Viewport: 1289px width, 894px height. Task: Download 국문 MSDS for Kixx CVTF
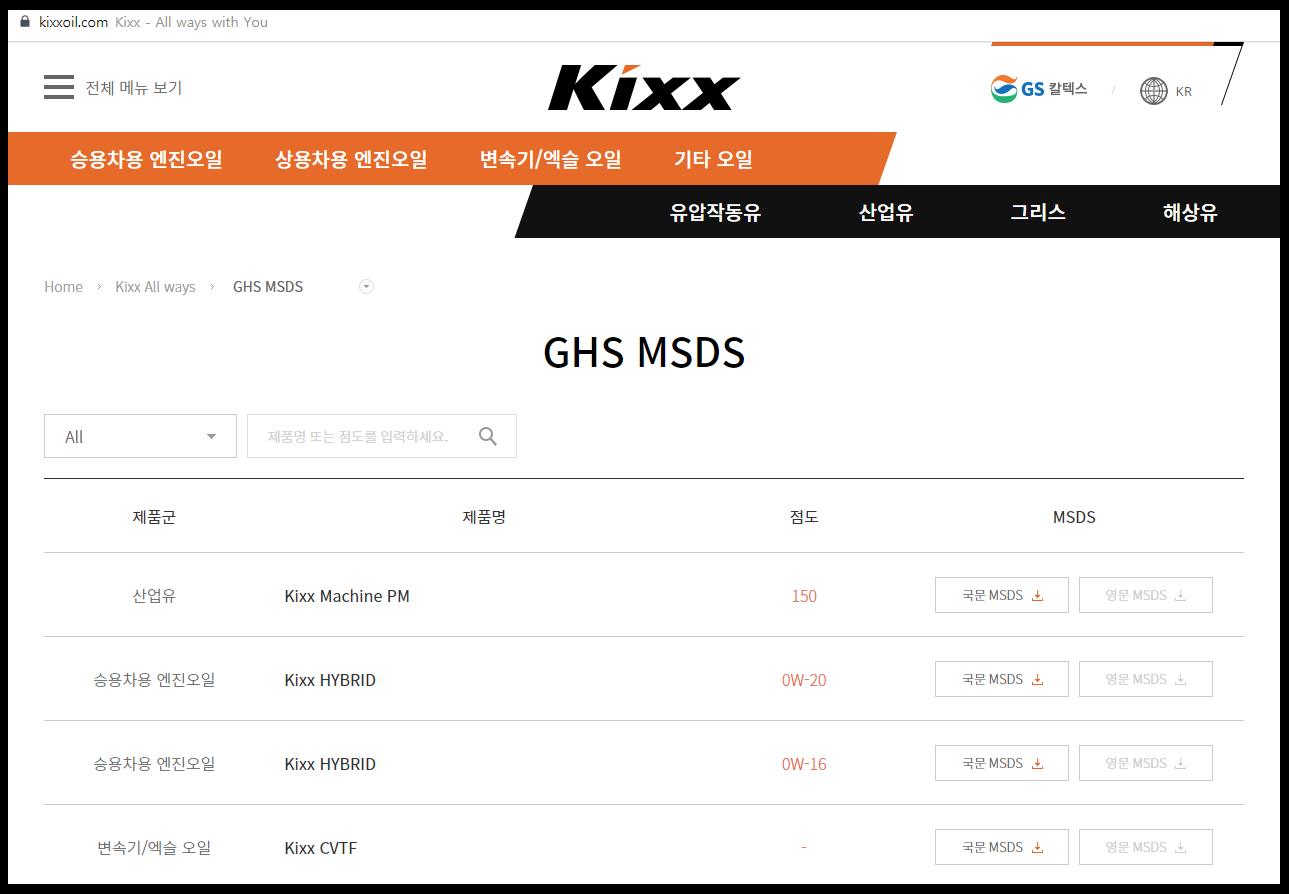1002,847
